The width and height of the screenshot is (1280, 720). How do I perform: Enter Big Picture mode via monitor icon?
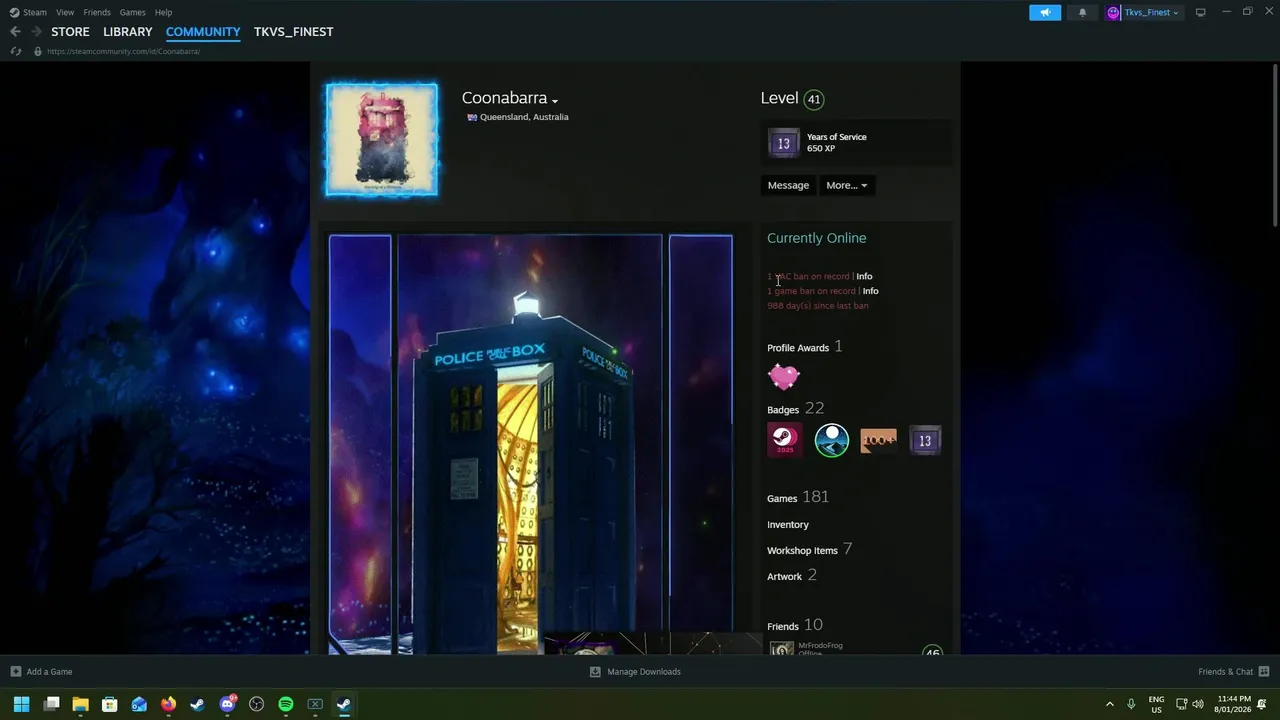point(1200,12)
